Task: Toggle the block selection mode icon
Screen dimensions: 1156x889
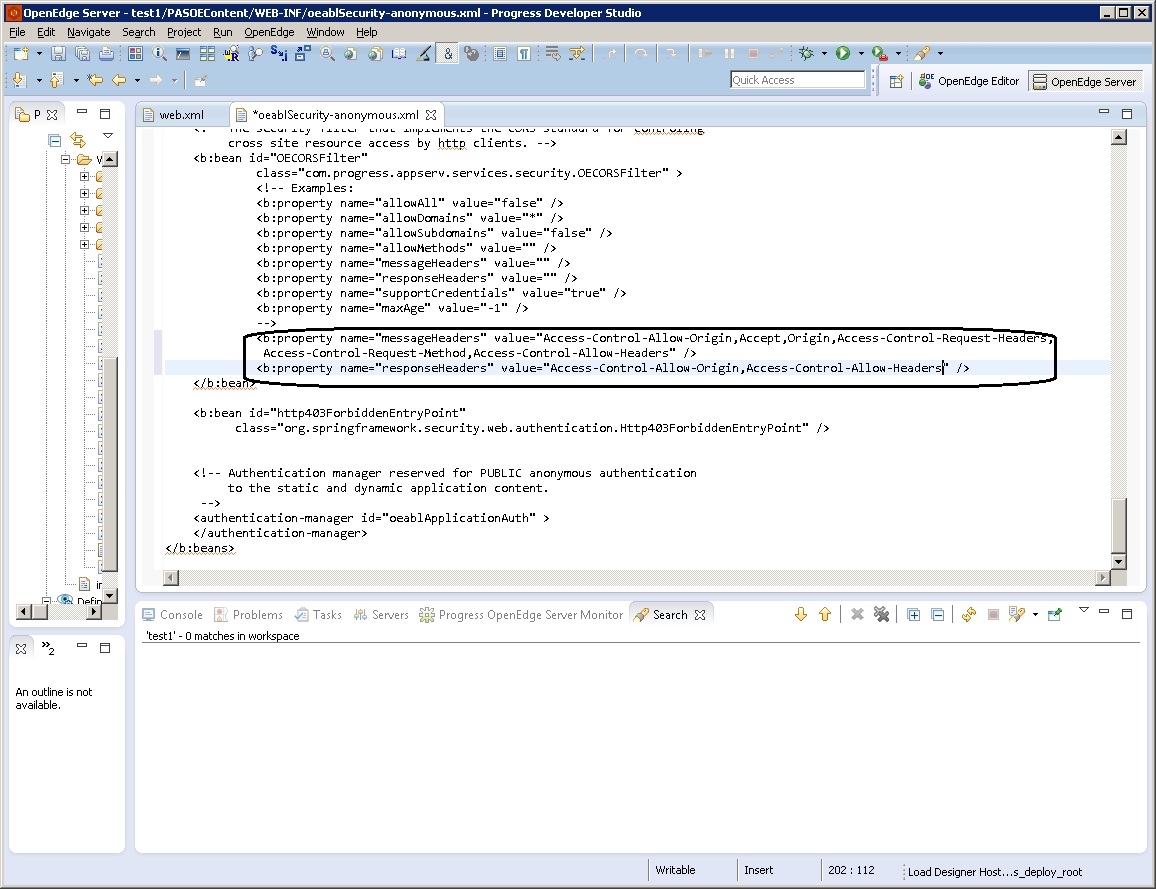Action: tap(500, 53)
